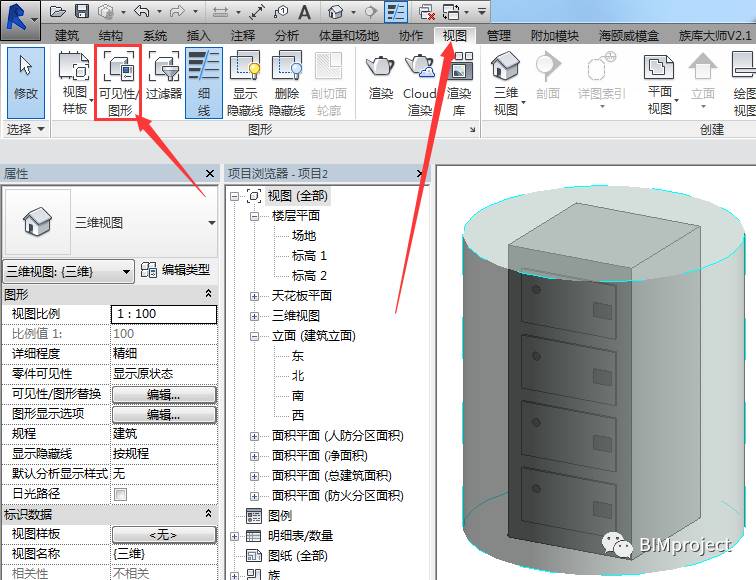Expand the Schedules (明细表/数量) node

pyautogui.click(x=234, y=536)
